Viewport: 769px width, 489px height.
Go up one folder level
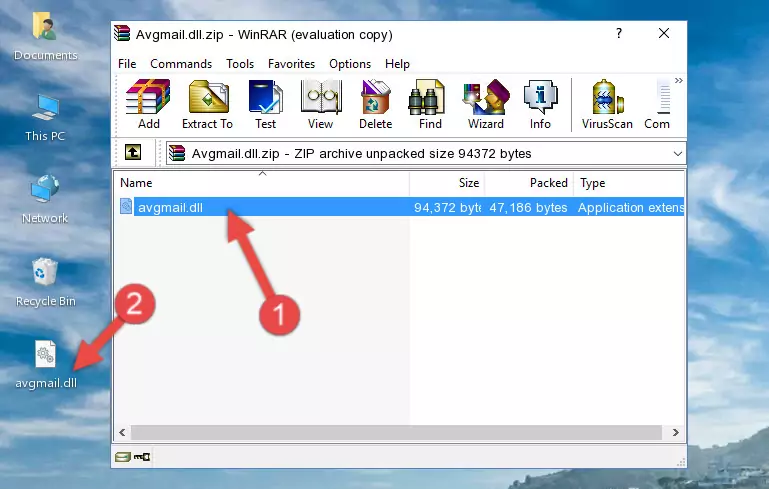click(x=133, y=153)
